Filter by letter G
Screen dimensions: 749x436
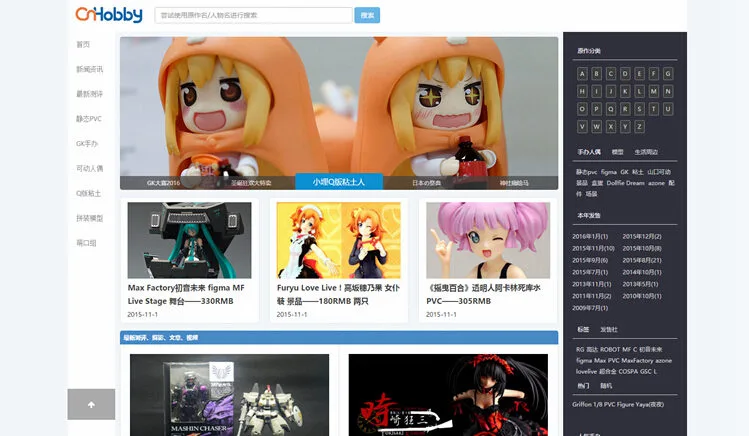tap(668, 74)
